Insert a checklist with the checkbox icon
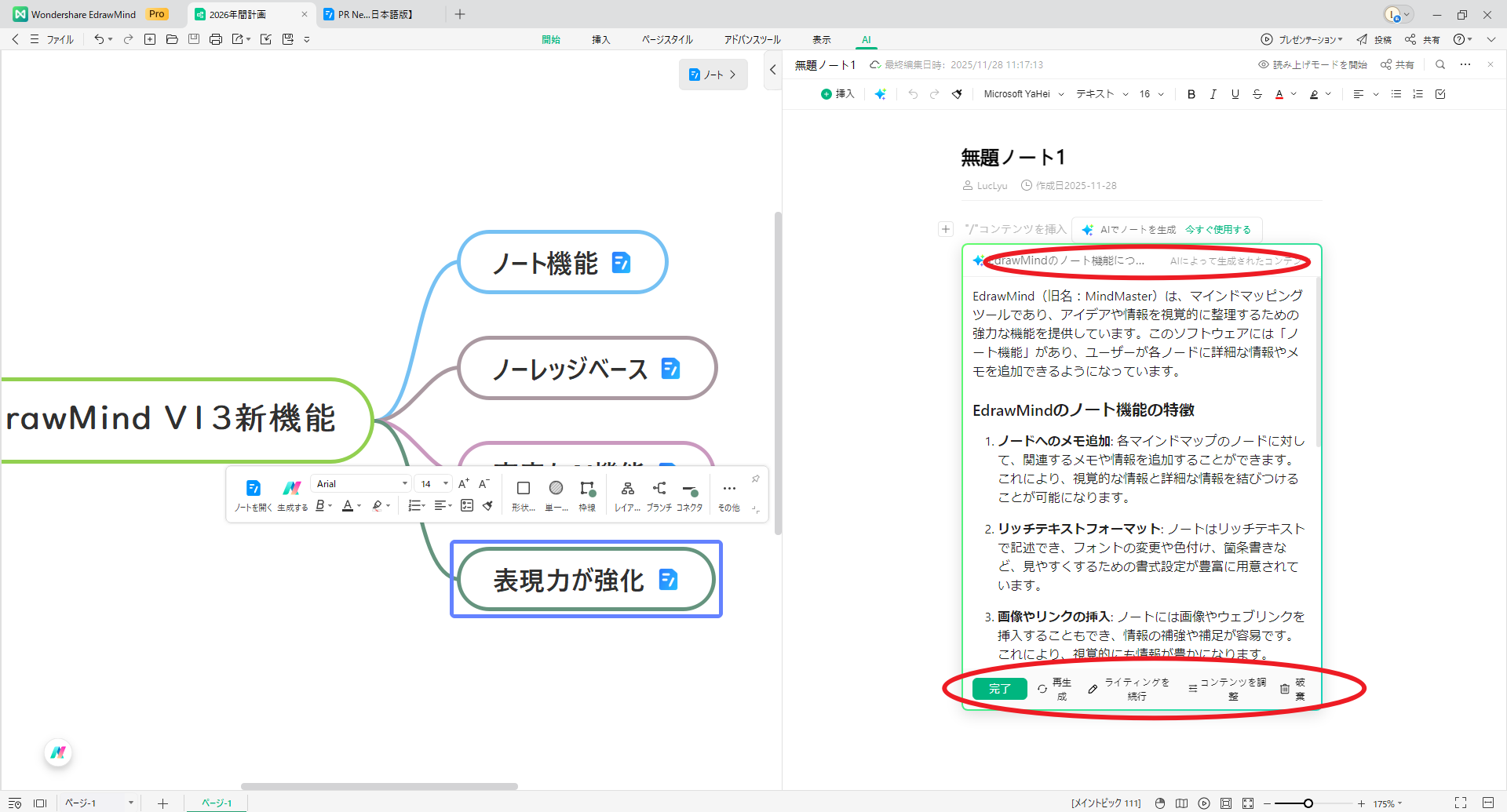This screenshot has height=812, width=1507. coord(1439,93)
